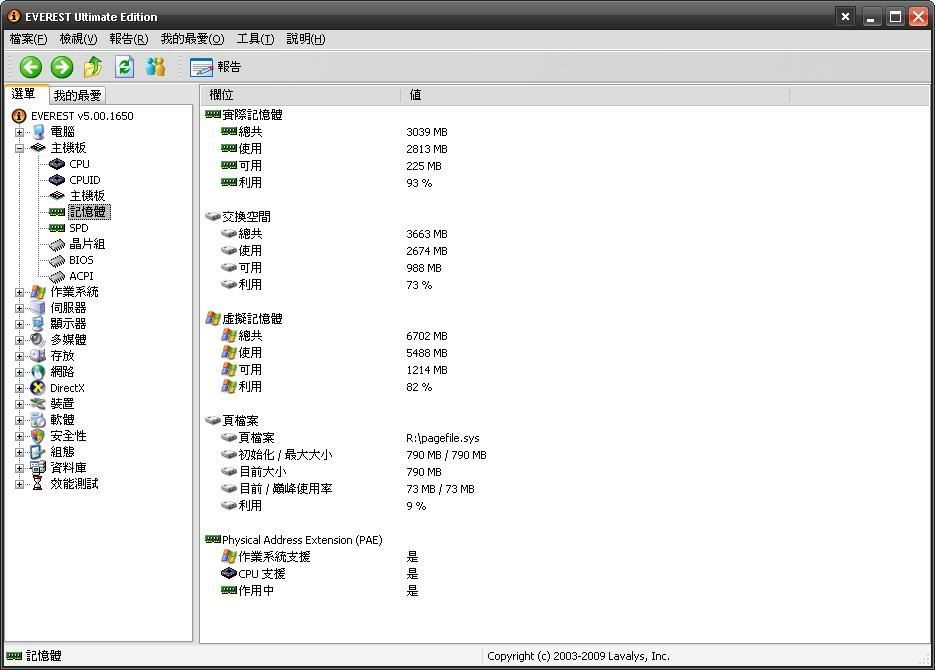Open the BIOS tree item
Image resolution: width=935 pixels, height=670 pixels.
click(81, 260)
